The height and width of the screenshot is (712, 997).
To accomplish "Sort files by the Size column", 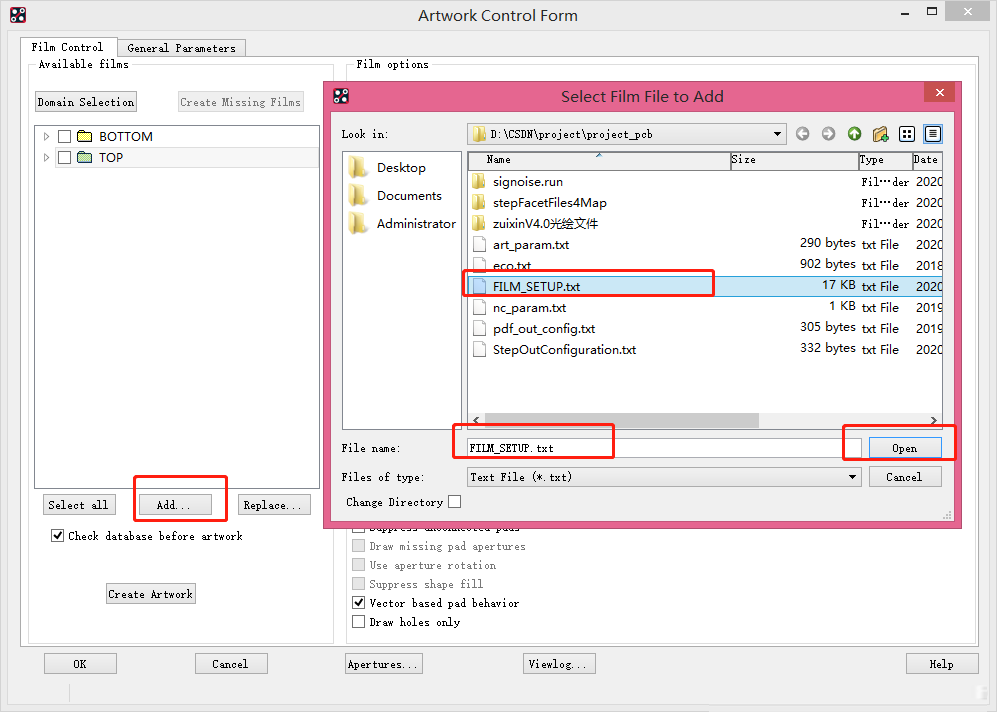I will coord(792,160).
